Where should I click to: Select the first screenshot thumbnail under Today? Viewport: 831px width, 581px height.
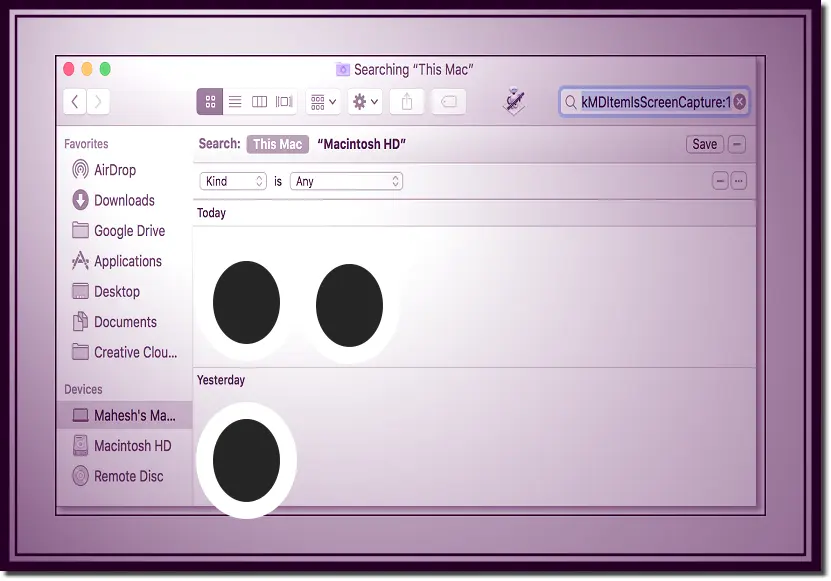(x=246, y=302)
